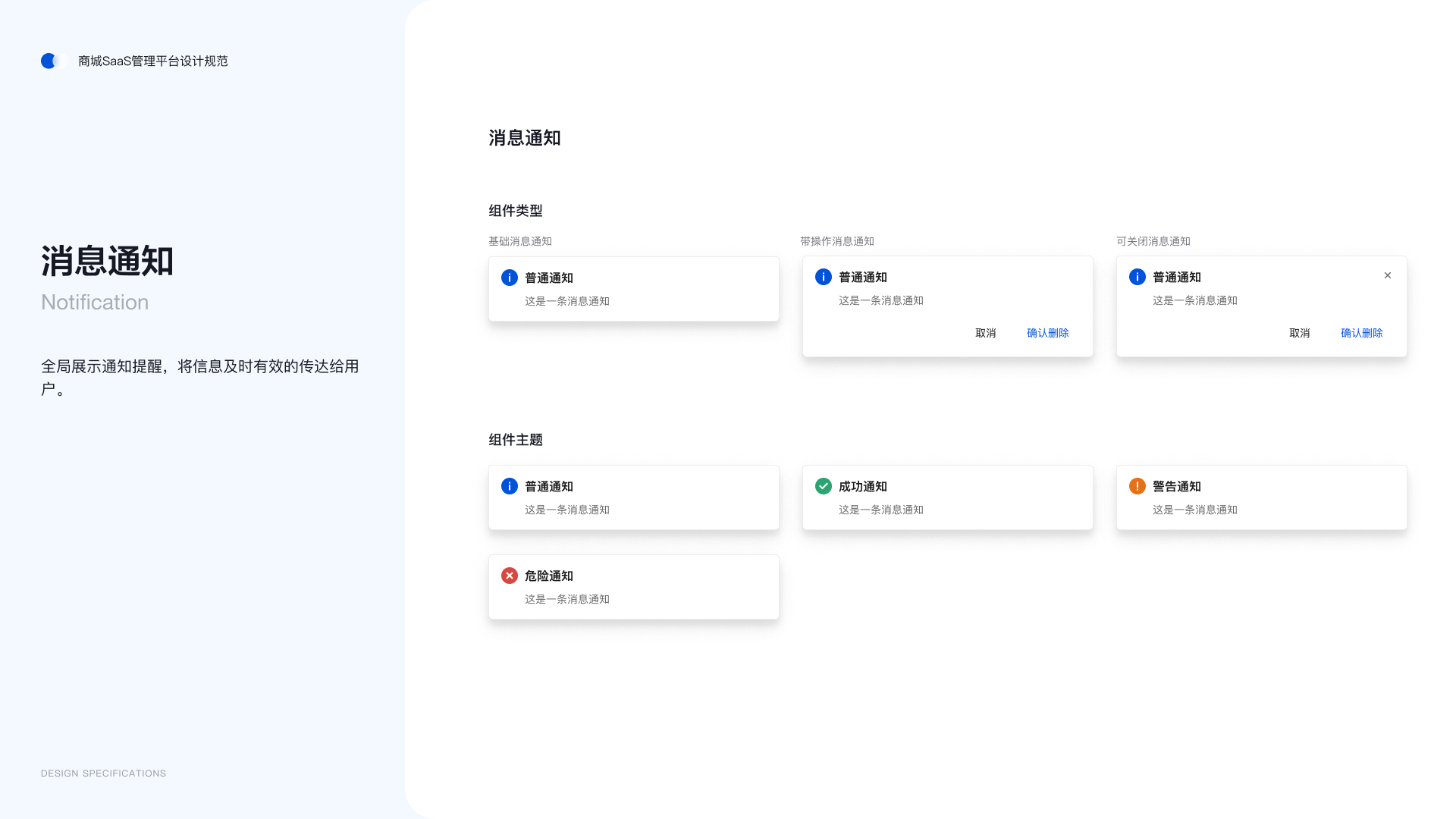Click 取消 in the 带操作消息通知 card
Screen dimensions: 1456x819
(985, 333)
